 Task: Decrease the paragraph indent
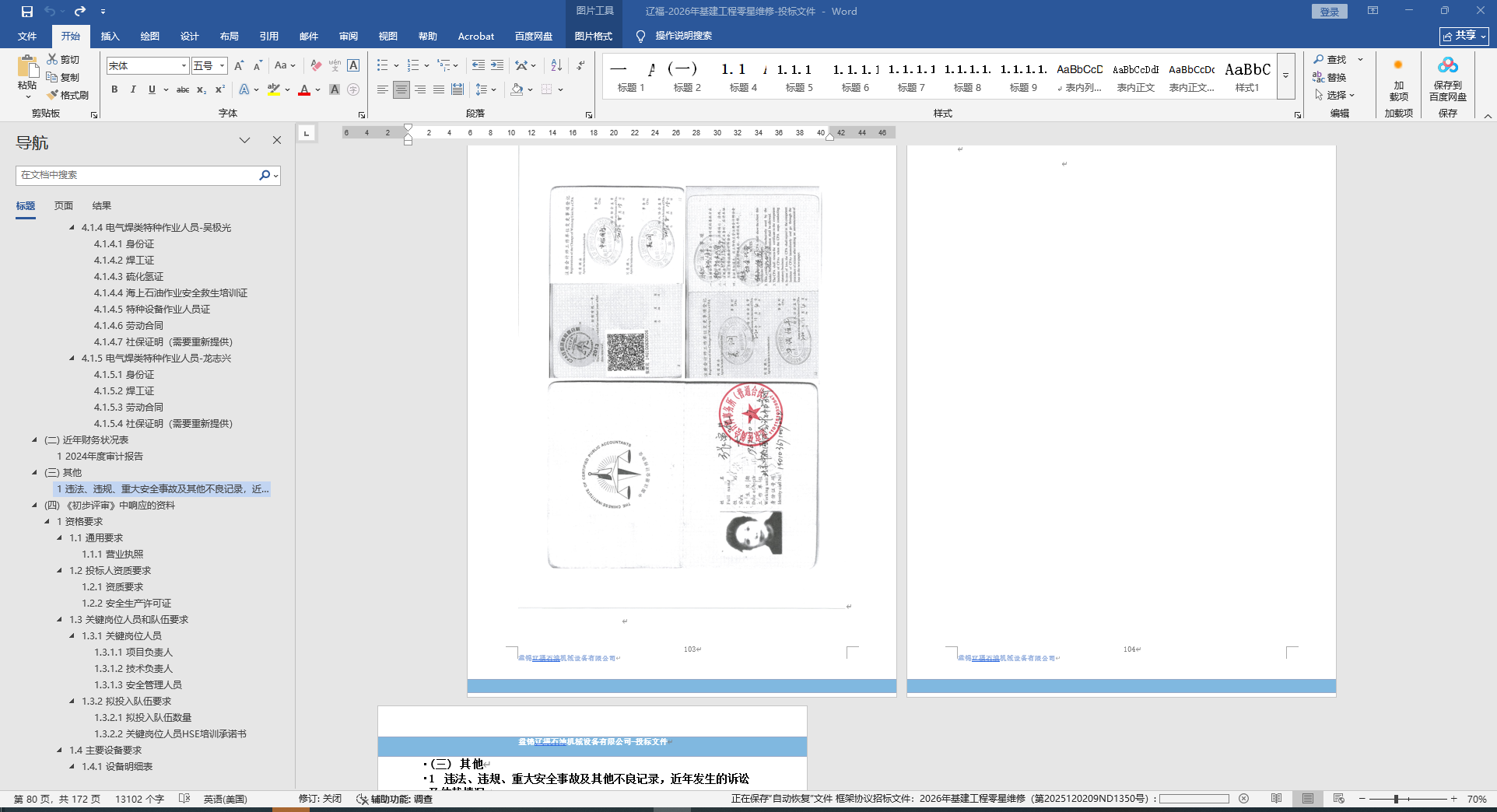coord(479,65)
